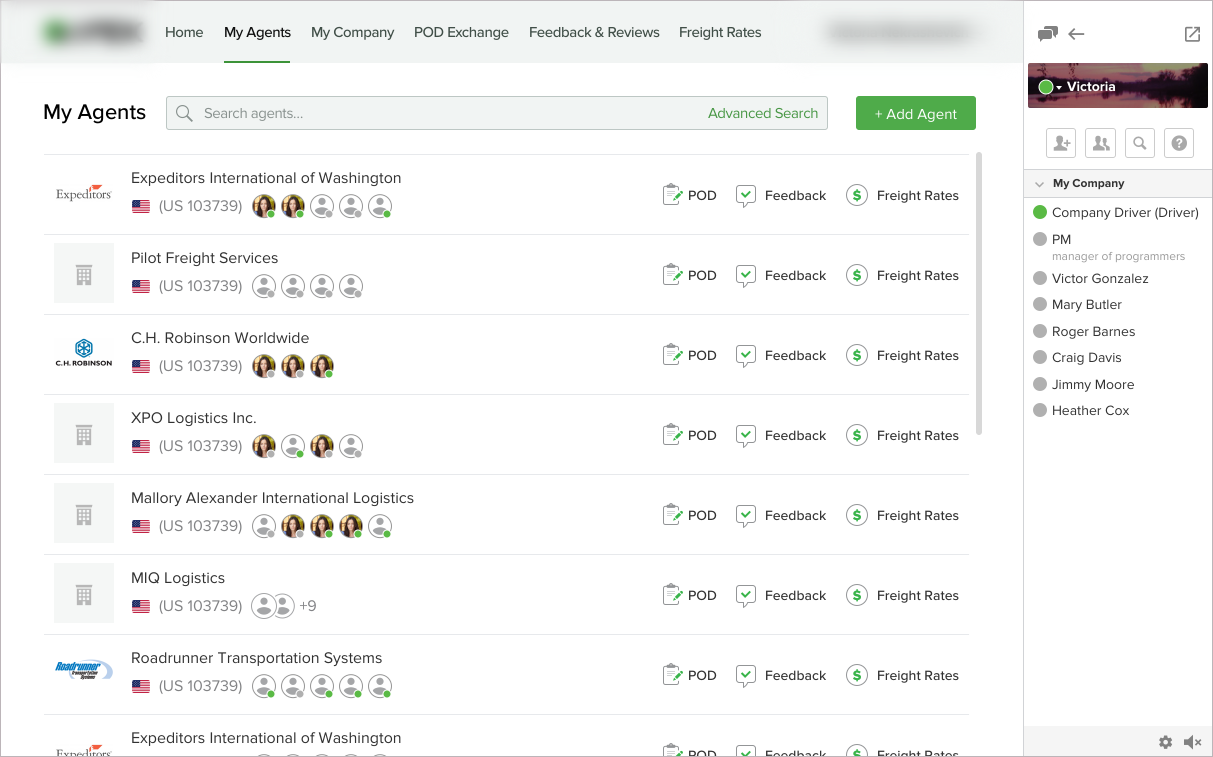Click the chat search magnifier icon
The height and width of the screenshot is (757, 1213).
point(1140,143)
